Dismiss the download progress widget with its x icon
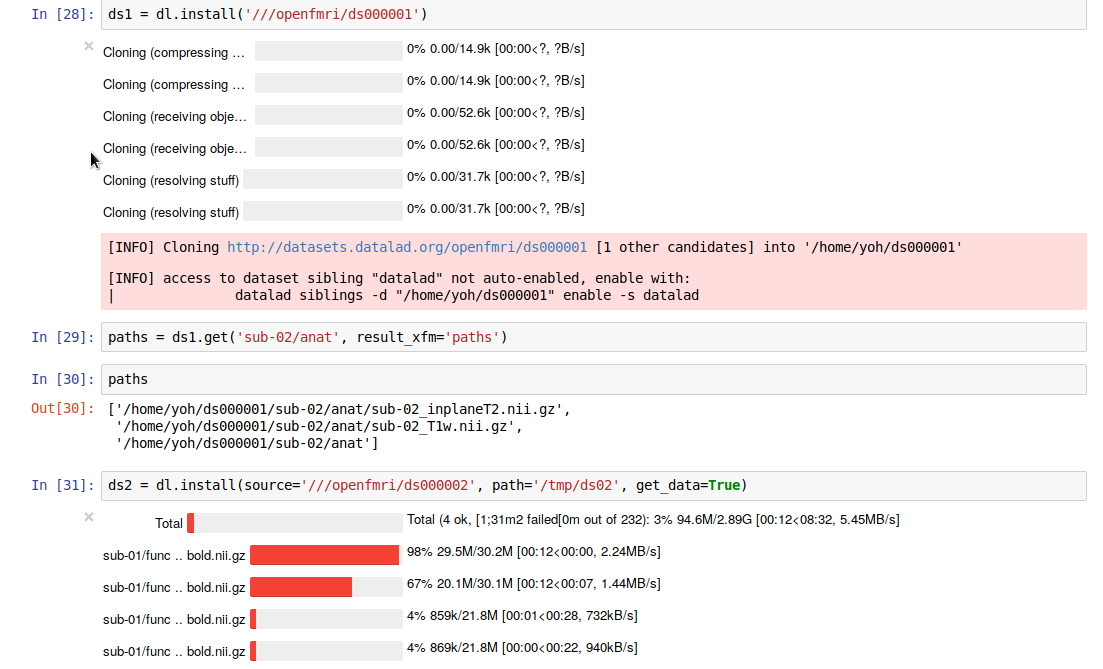This screenshot has width=1103, height=669. (x=88, y=517)
